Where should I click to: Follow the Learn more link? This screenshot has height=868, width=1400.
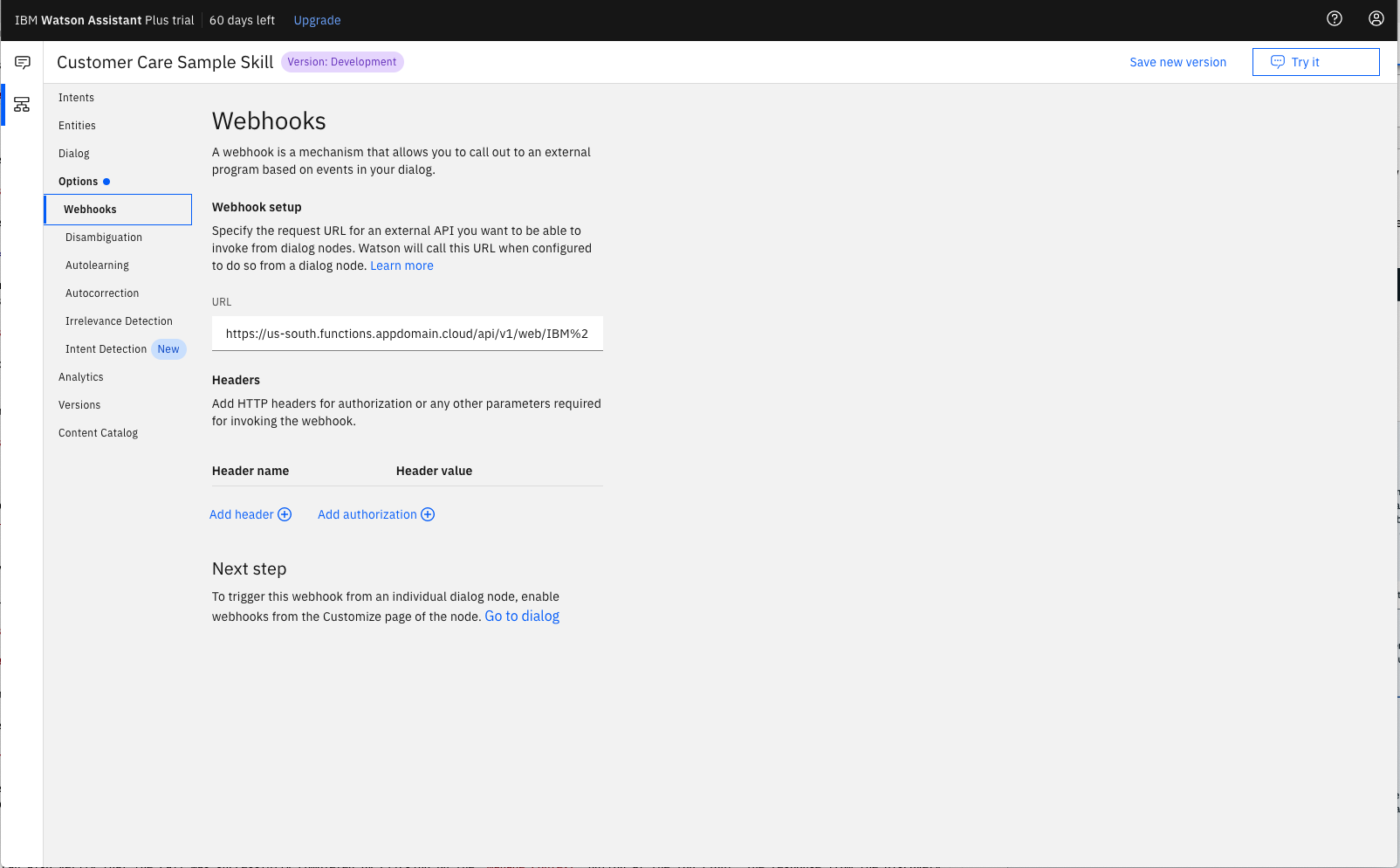pyautogui.click(x=401, y=266)
